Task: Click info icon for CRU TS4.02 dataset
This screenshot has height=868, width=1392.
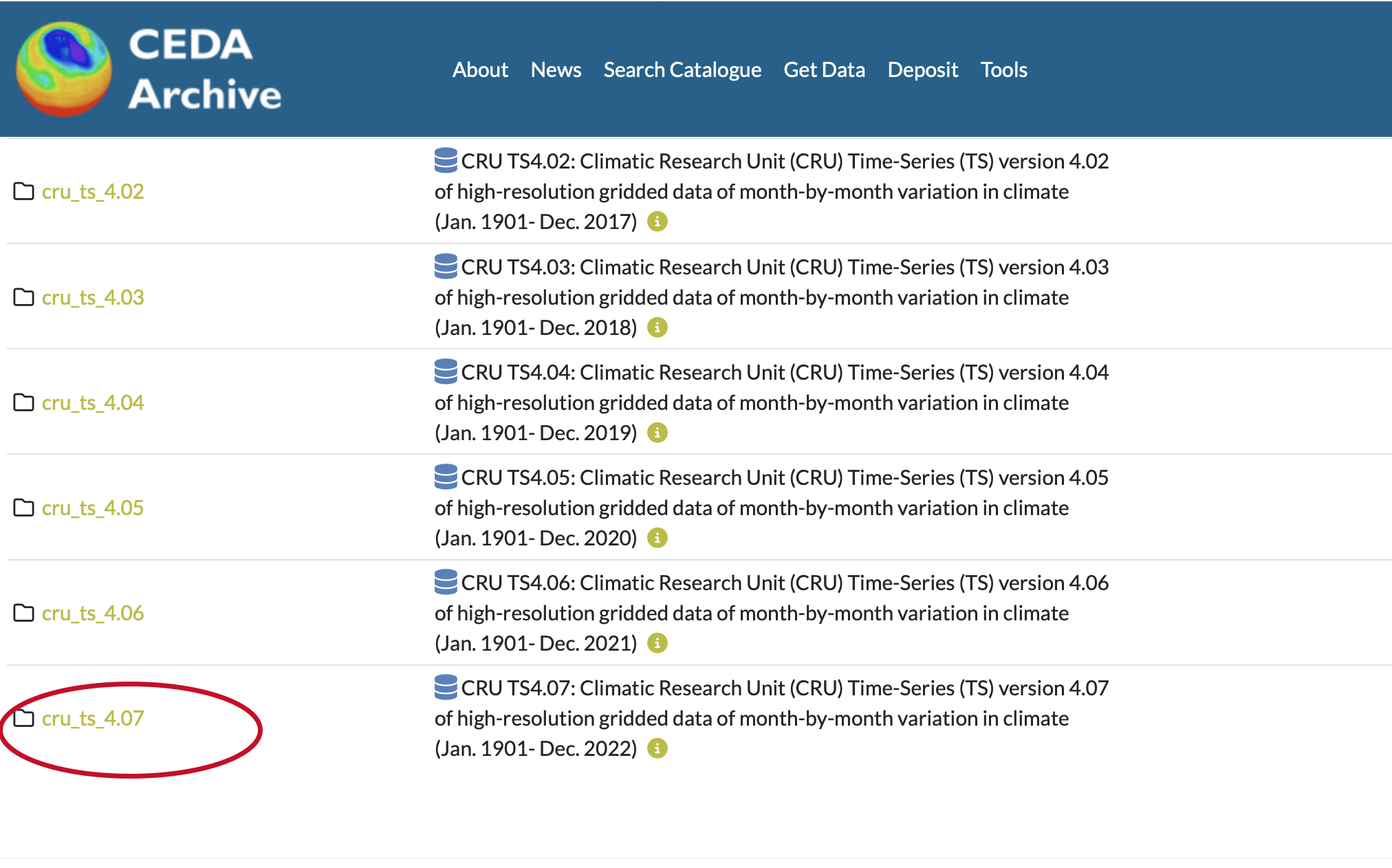Action: click(657, 222)
